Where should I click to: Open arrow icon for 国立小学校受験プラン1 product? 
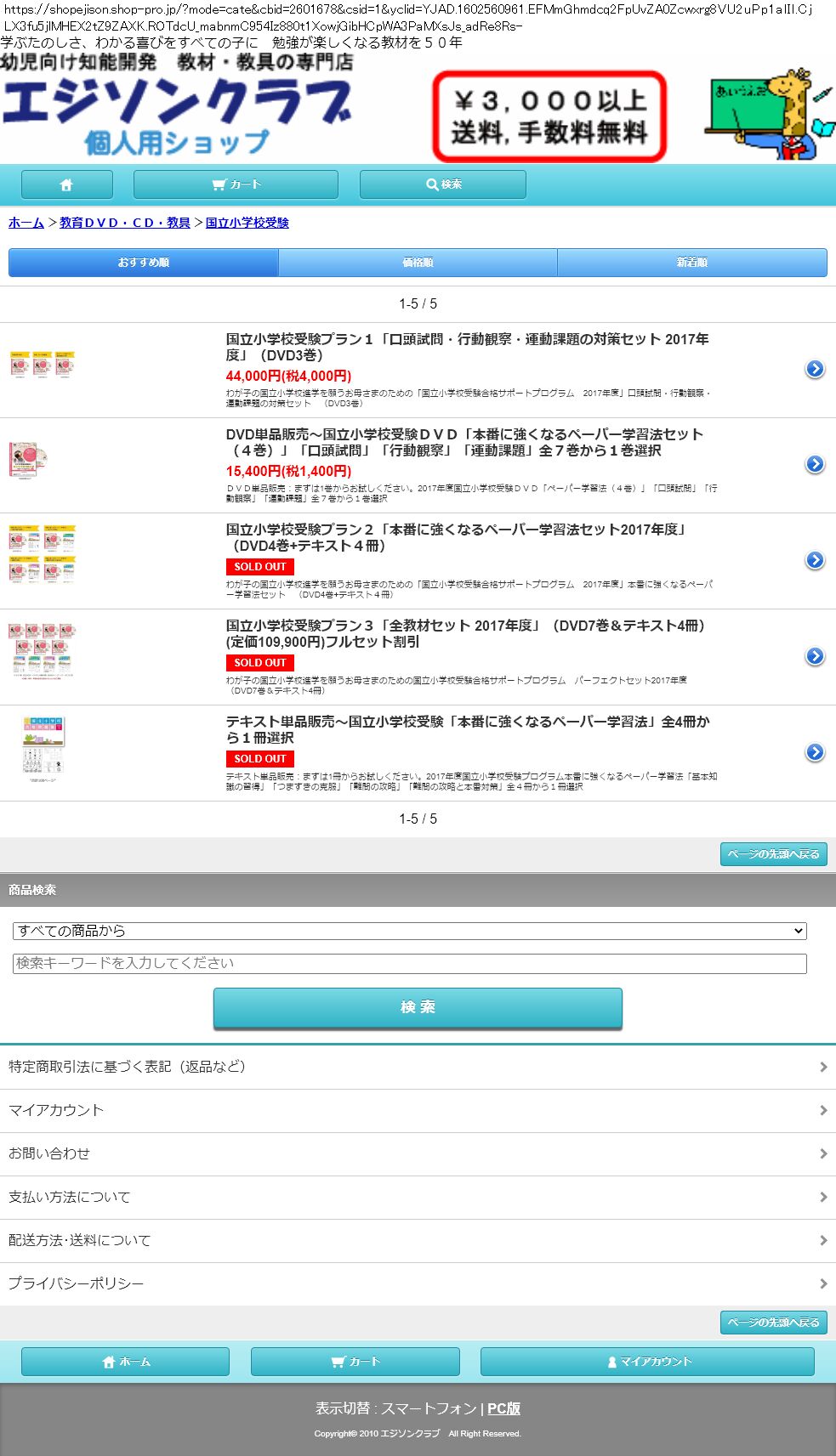click(x=814, y=369)
